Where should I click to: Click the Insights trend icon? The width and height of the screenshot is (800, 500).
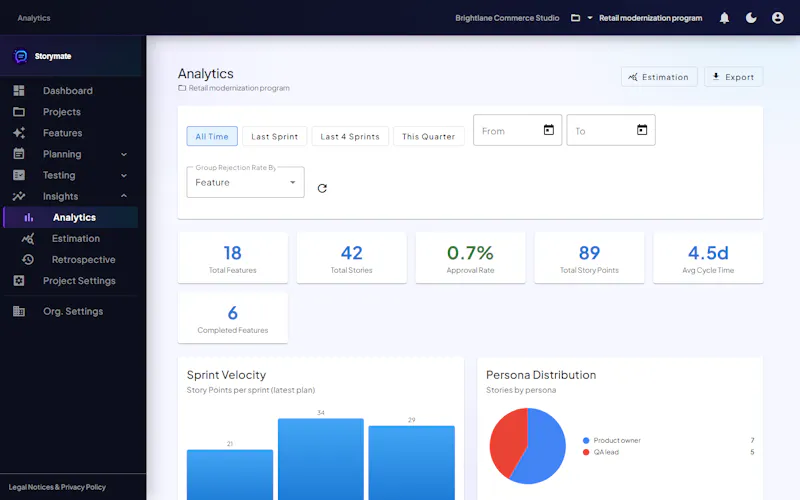[19, 196]
